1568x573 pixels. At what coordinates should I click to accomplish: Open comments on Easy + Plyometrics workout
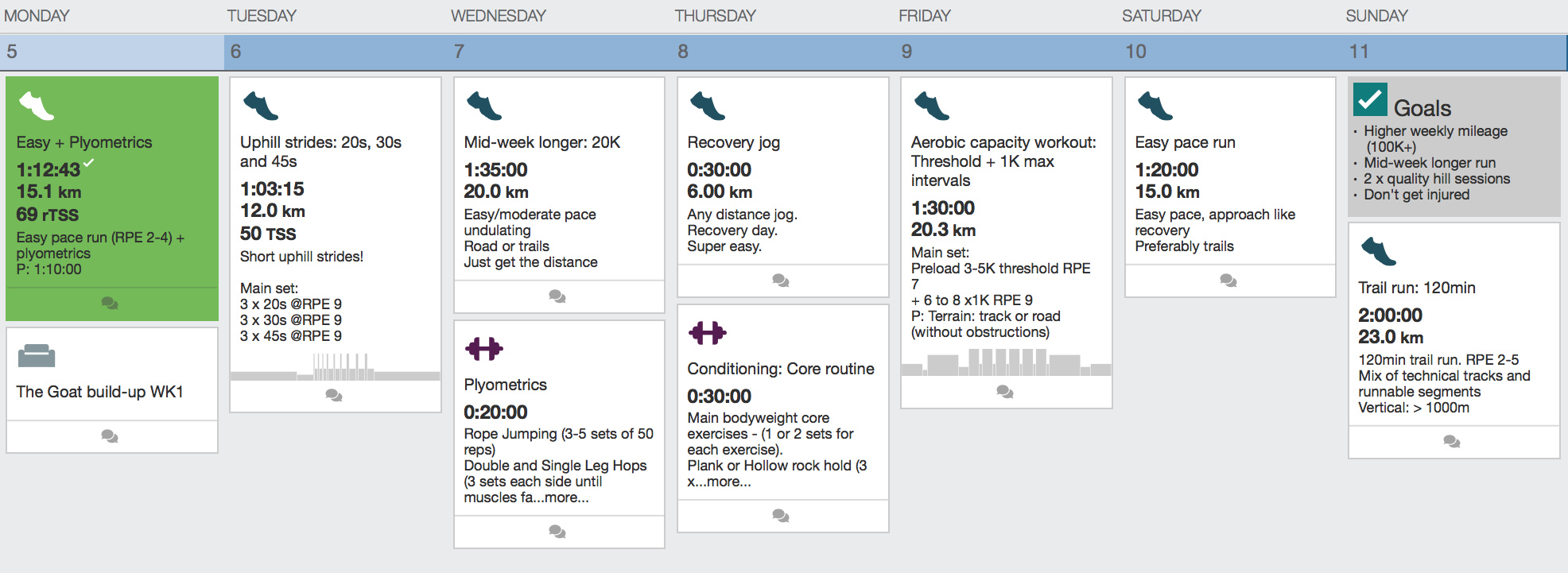click(x=110, y=303)
